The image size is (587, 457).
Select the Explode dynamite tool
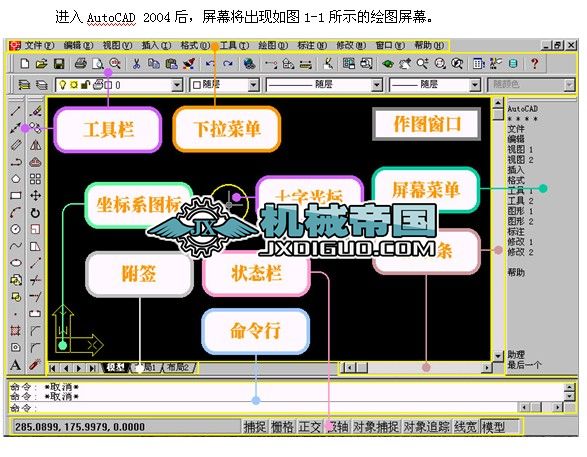pos(35,365)
